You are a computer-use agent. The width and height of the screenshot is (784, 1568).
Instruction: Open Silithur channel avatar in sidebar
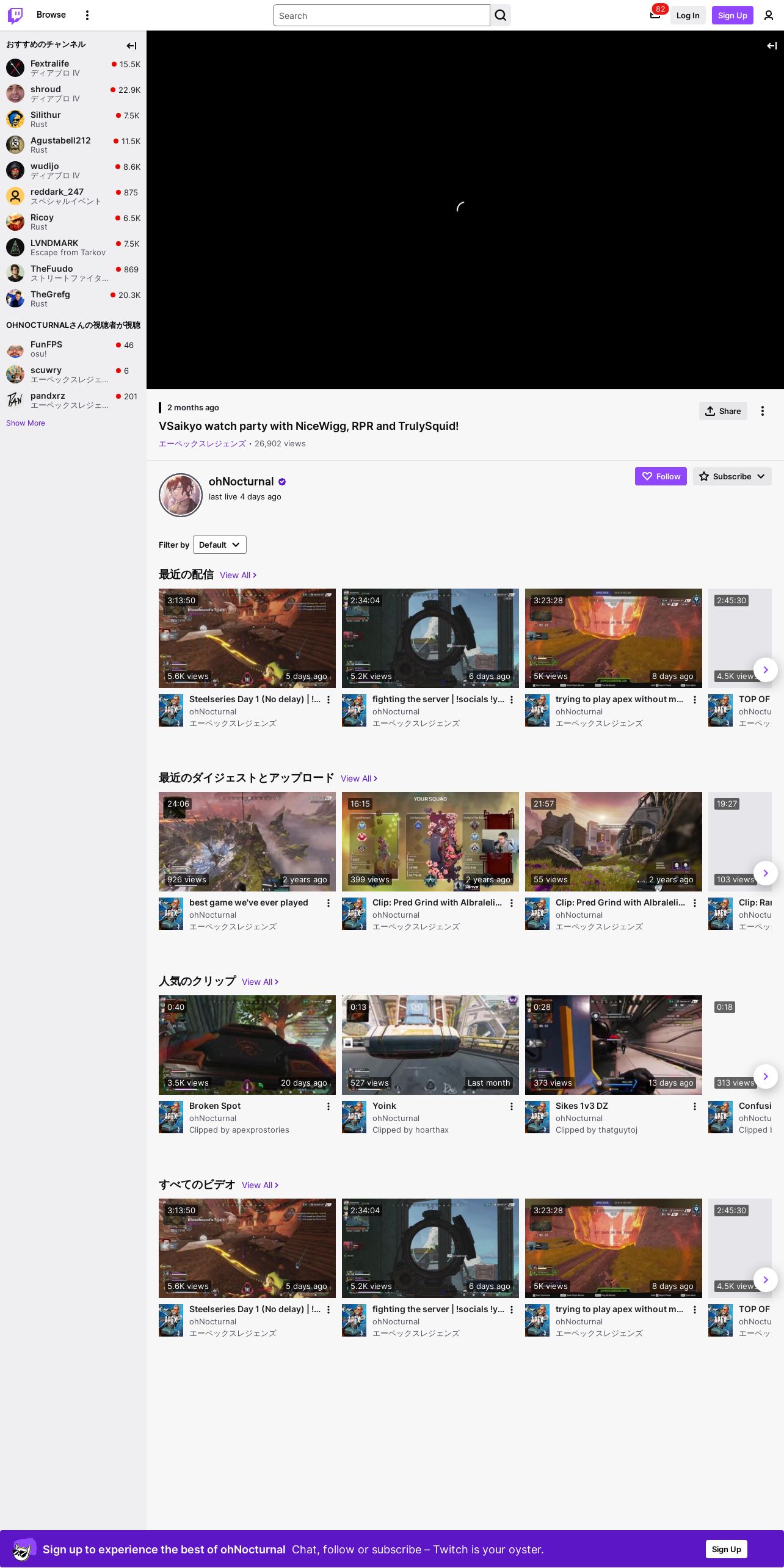click(15, 119)
